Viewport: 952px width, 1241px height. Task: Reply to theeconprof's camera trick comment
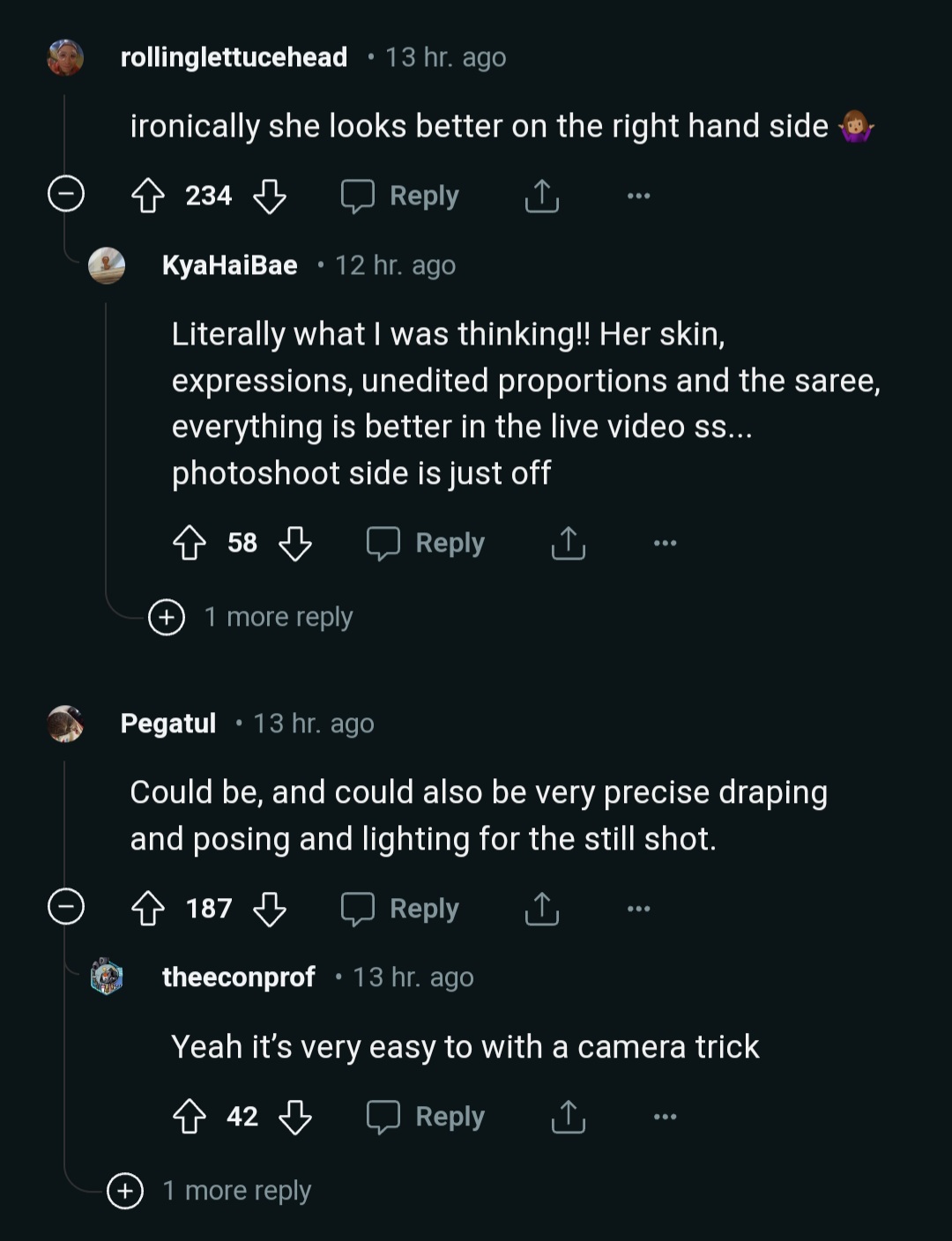pyautogui.click(x=427, y=1117)
